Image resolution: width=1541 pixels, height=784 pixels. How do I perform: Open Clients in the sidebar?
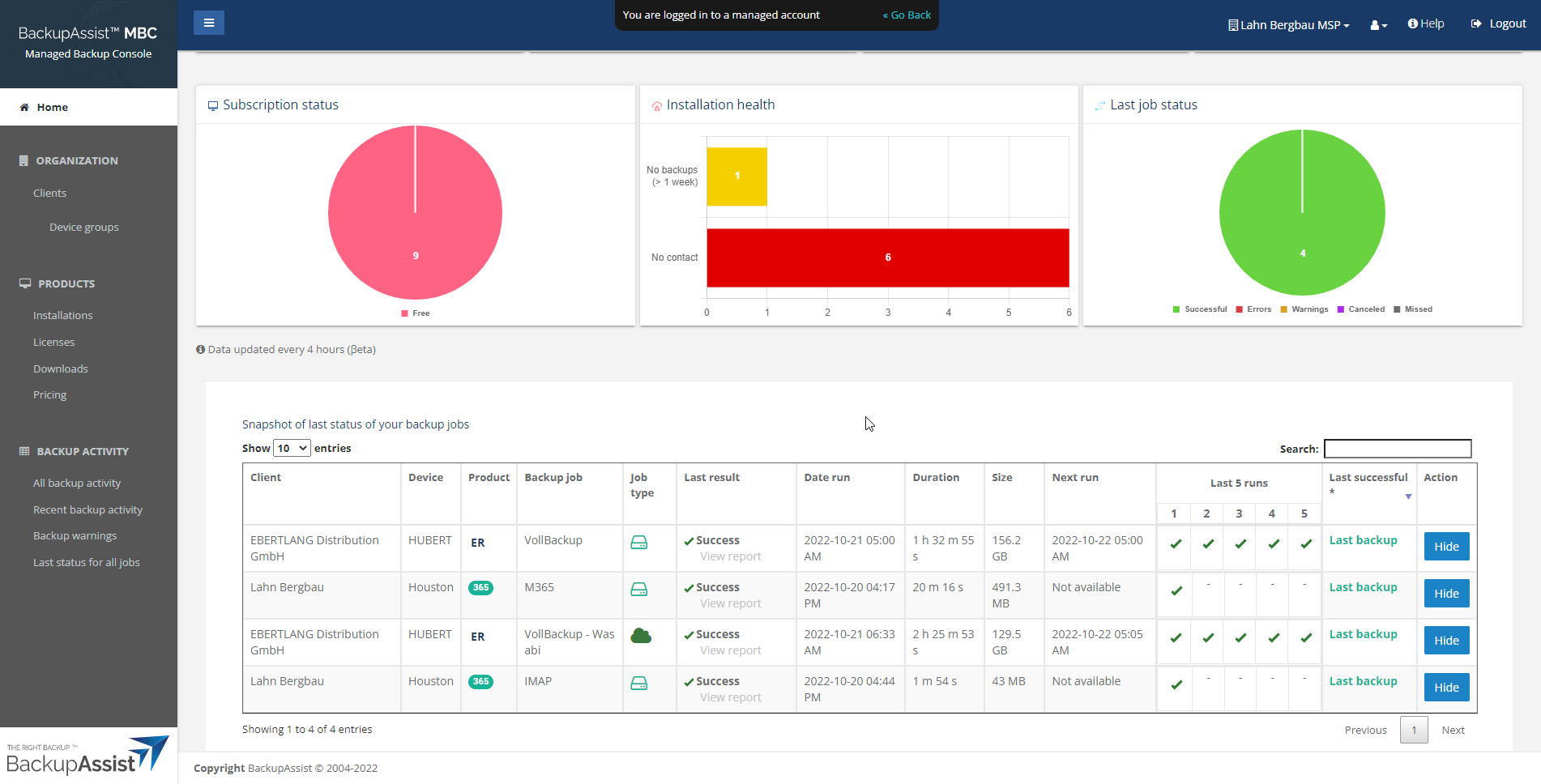click(x=49, y=193)
